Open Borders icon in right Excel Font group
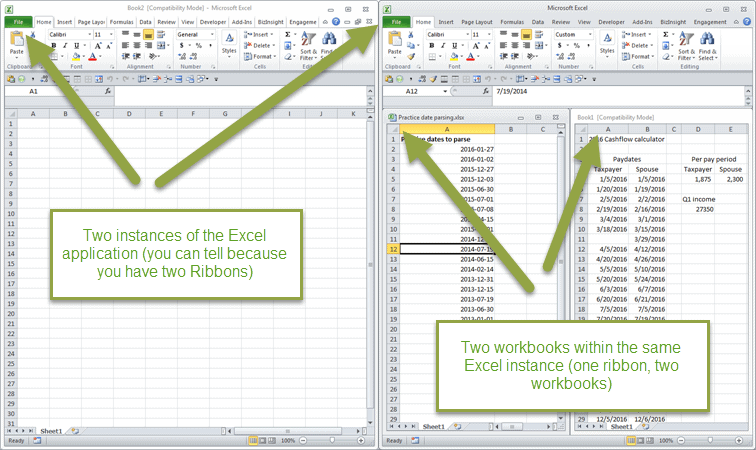The image size is (756, 450). pos(432,56)
